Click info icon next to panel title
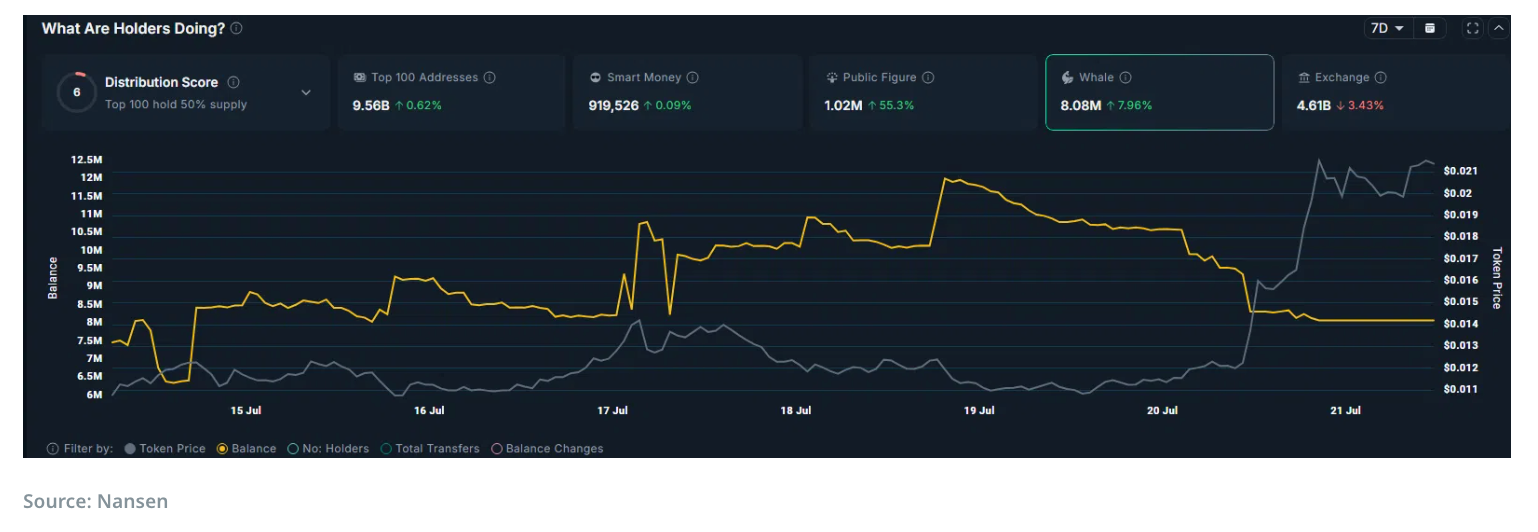This screenshot has width=1538, height=532. point(236,29)
